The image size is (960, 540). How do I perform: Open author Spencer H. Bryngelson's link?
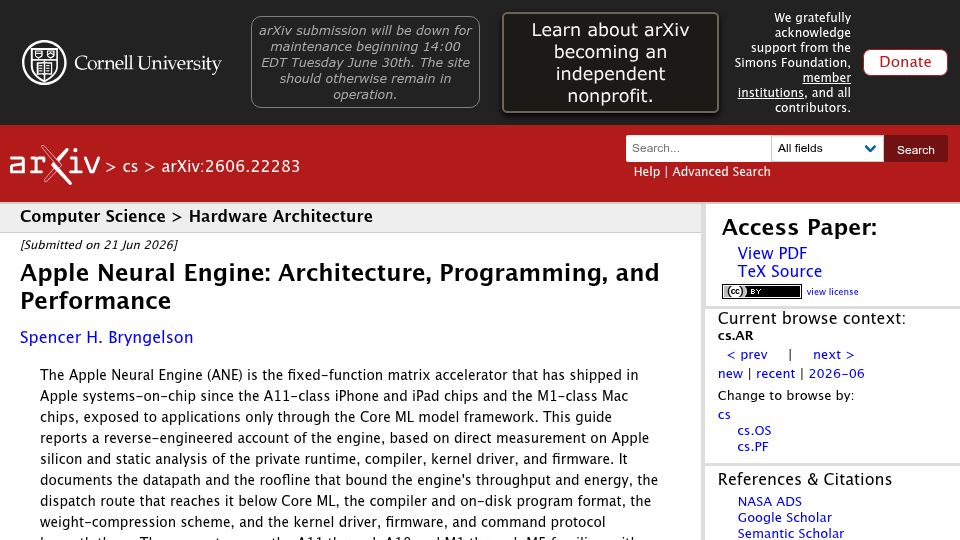point(107,337)
